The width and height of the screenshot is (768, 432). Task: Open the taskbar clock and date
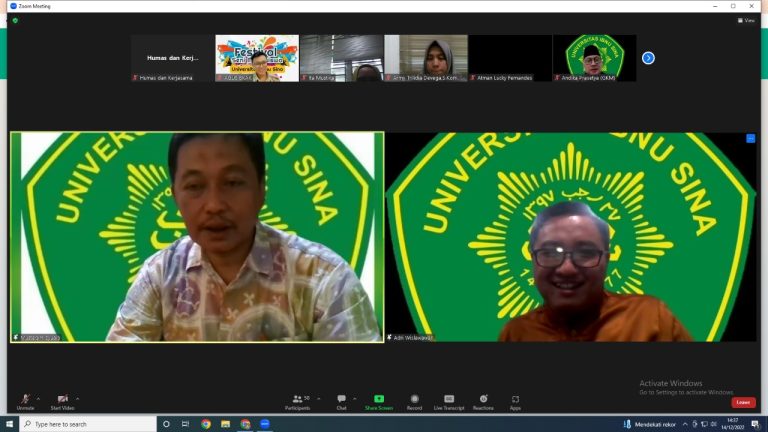tap(733, 424)
